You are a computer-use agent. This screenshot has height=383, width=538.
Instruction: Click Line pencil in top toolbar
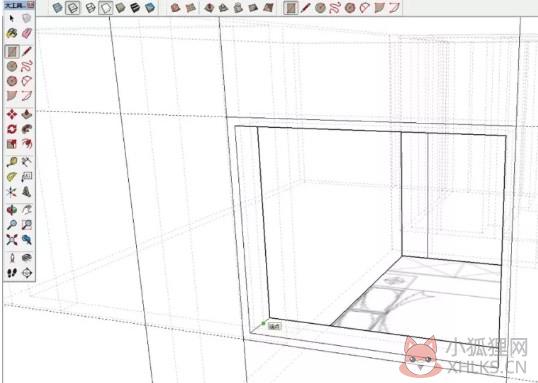(x=305, y=8)
